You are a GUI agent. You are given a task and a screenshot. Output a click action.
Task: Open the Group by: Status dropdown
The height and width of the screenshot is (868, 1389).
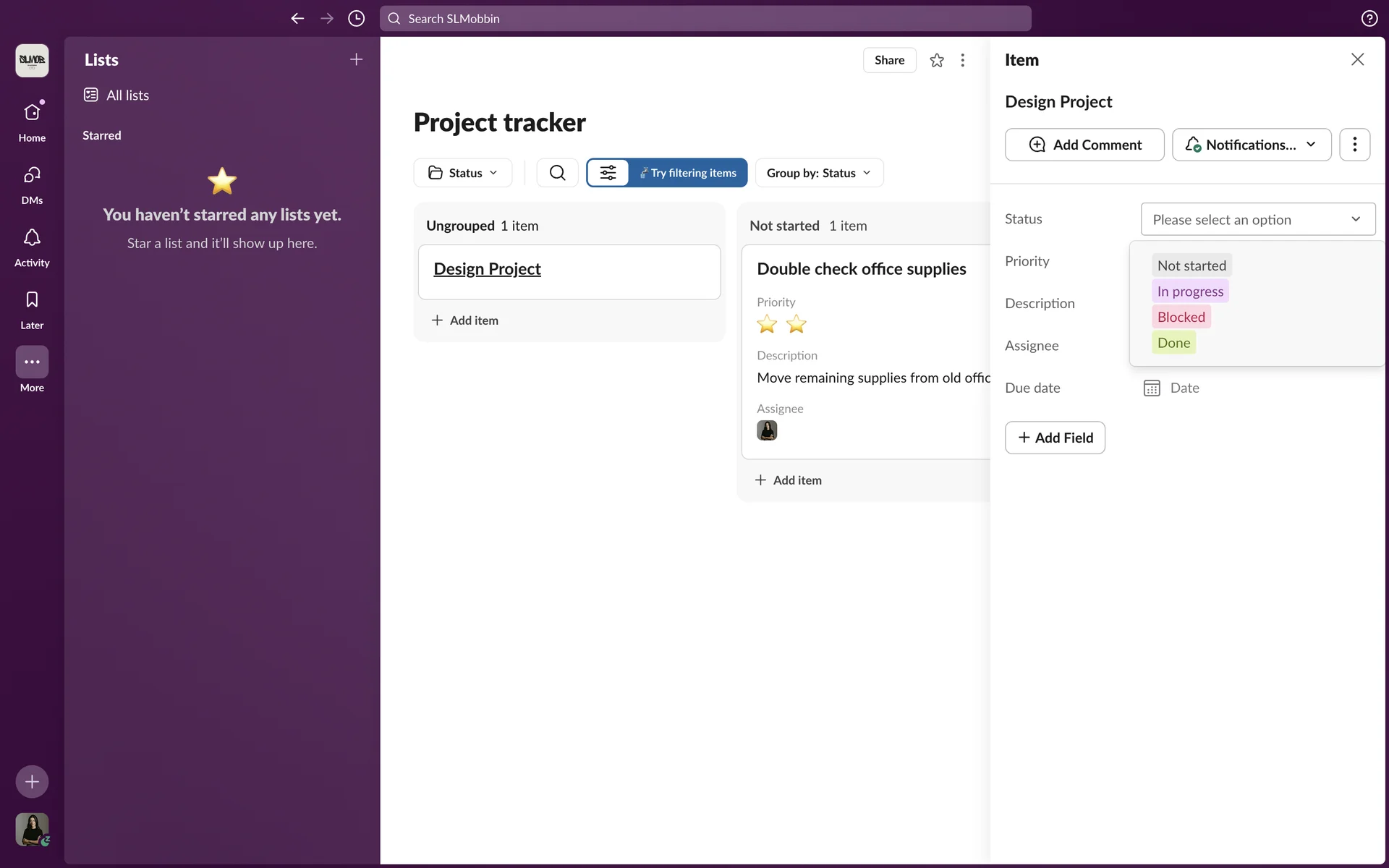coord(819,173)
